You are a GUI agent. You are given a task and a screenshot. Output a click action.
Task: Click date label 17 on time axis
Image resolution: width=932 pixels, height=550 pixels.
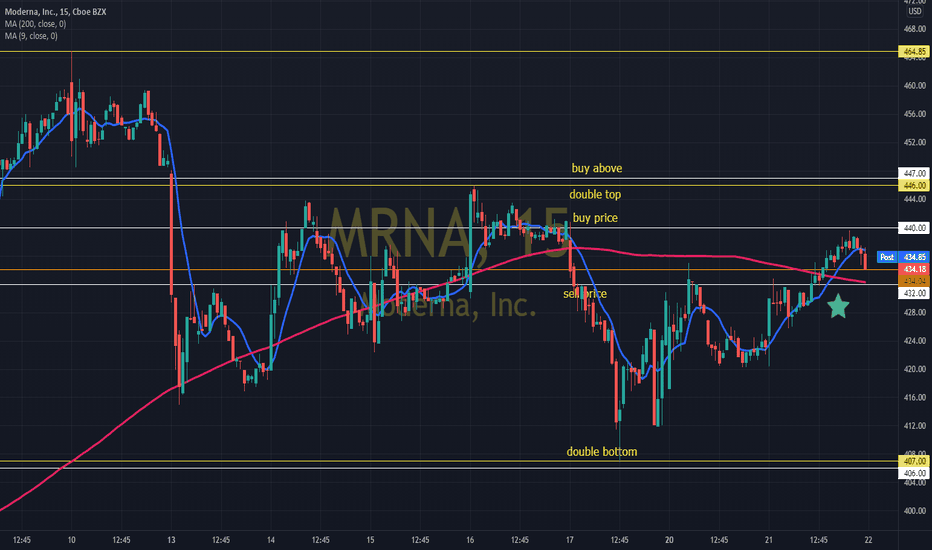click(569, 540)
